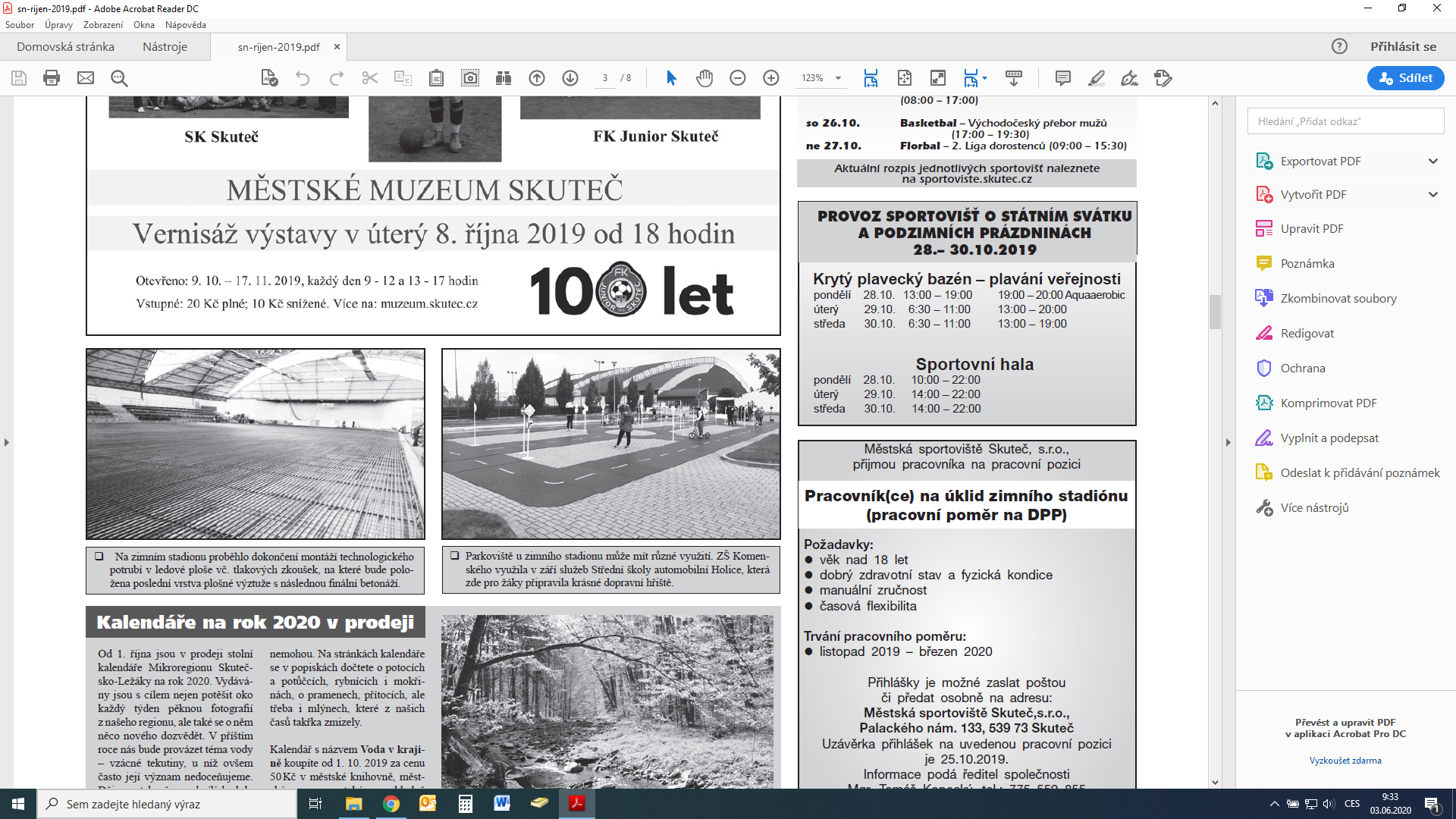Open the notification center icon
The image size is (1456, 819).
tap(1432, 804)
